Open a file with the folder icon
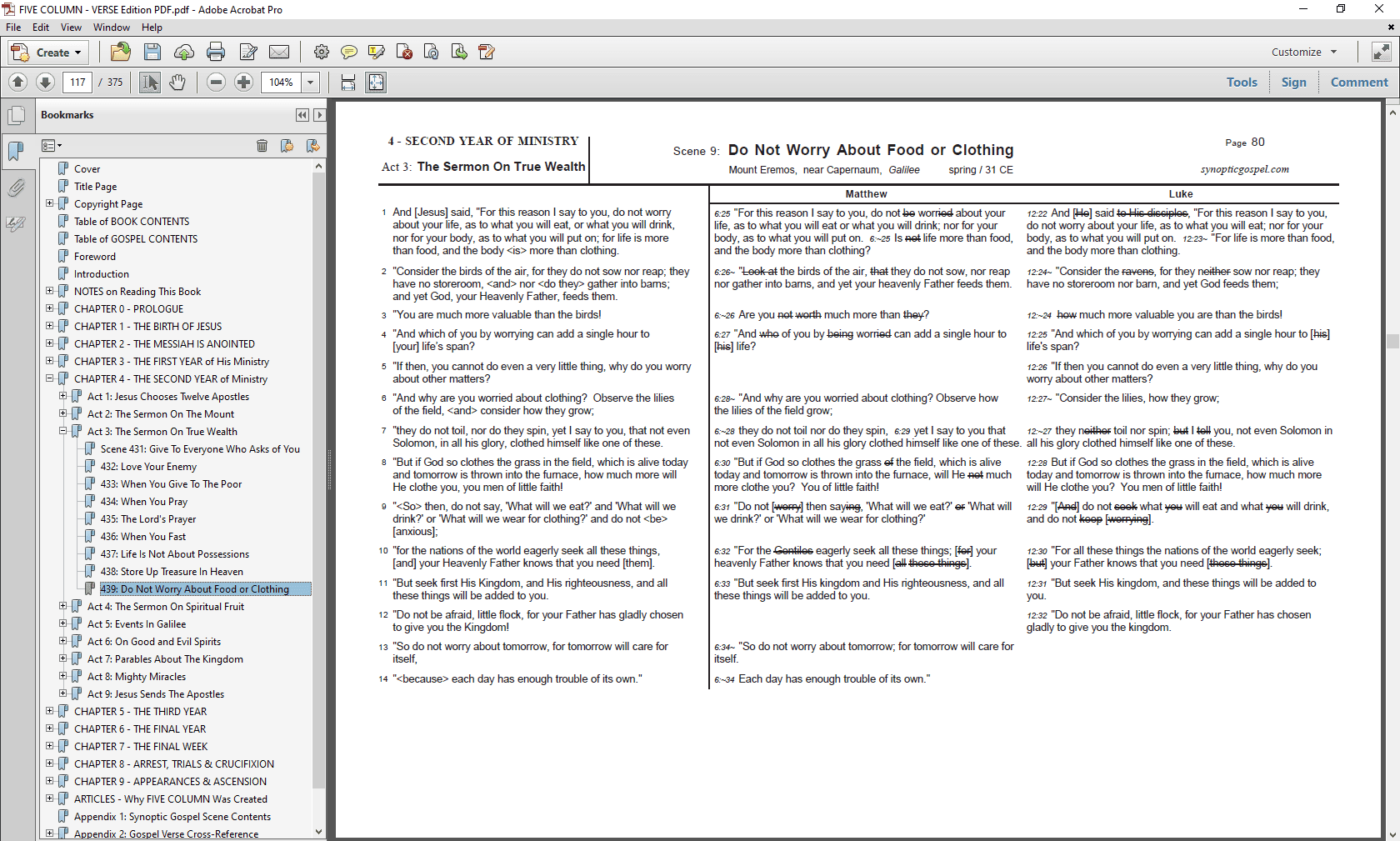The height and width of the screenshot is (841, 1400). coord(121,52)
